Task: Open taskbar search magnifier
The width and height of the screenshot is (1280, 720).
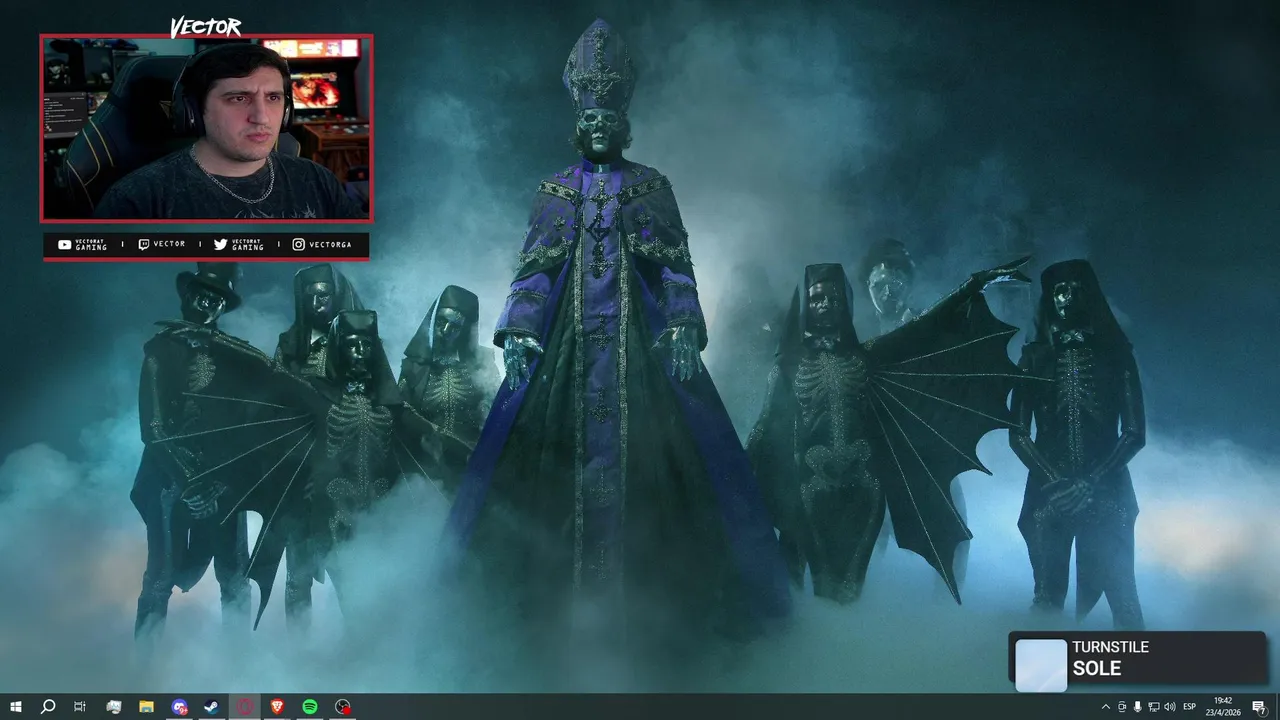Action: [x=47, y=707]
